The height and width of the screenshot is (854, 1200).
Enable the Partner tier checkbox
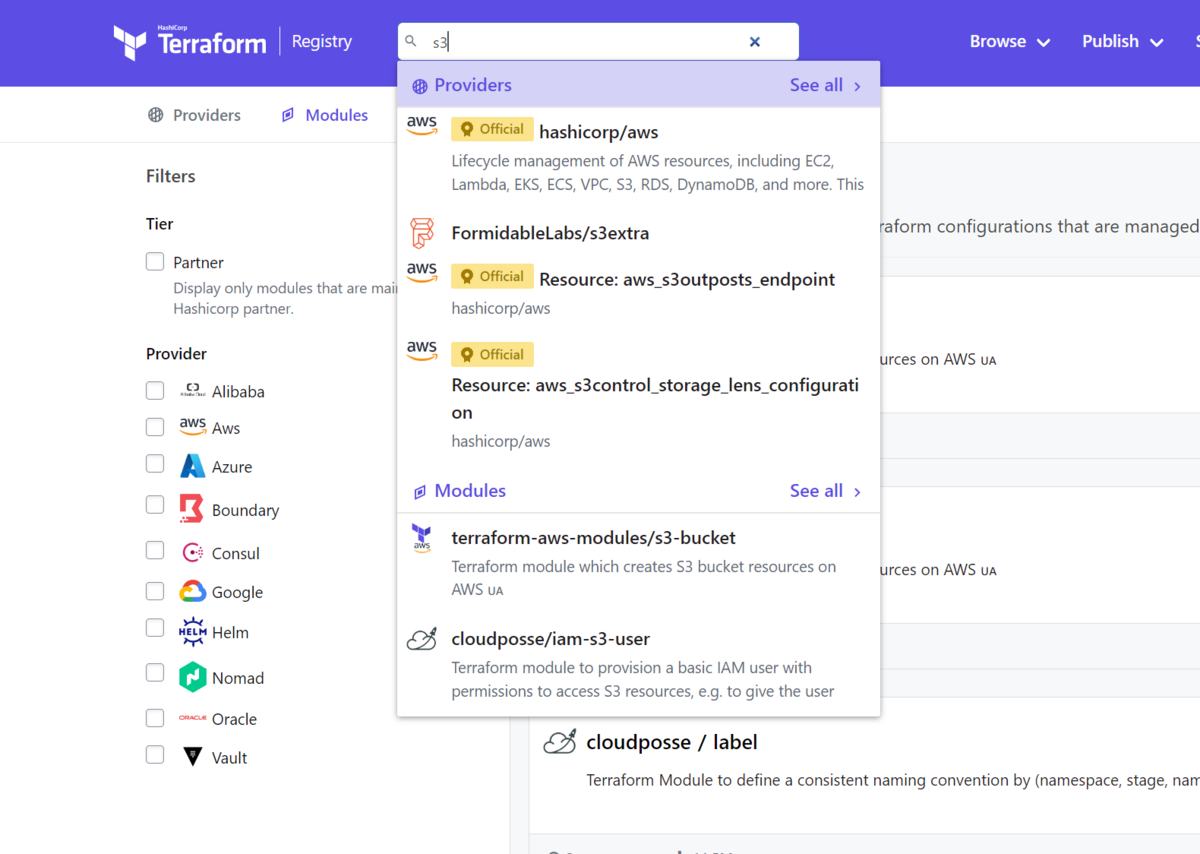tap(155, 262)
